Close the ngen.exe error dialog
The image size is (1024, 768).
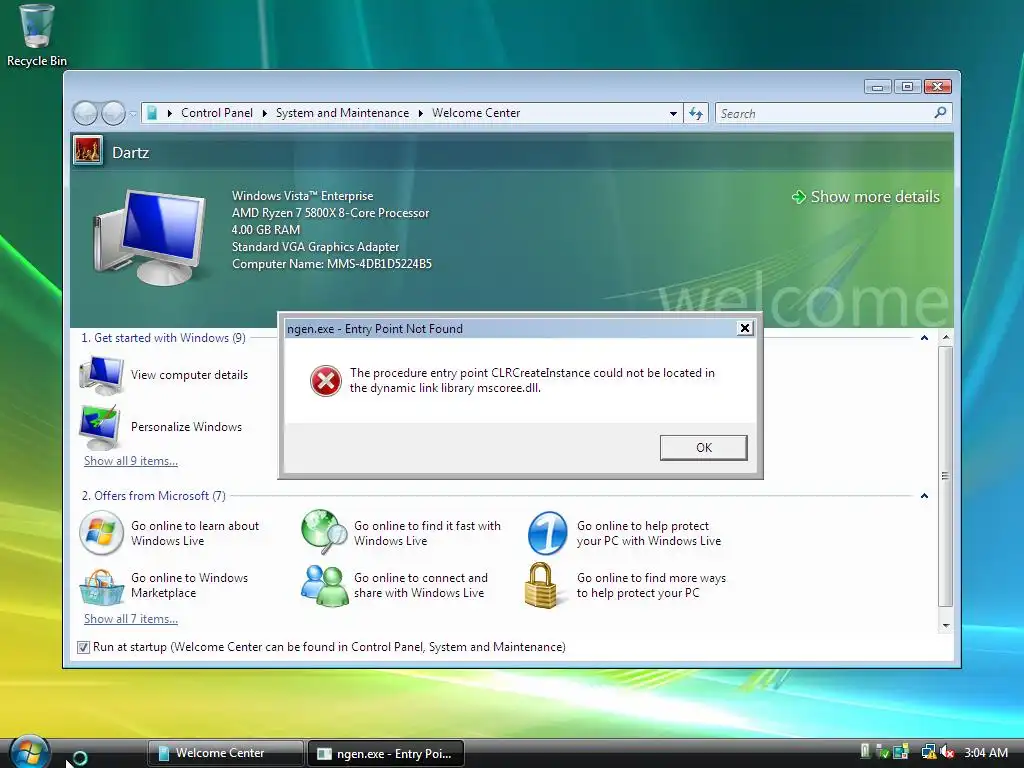tap(744, 328)
